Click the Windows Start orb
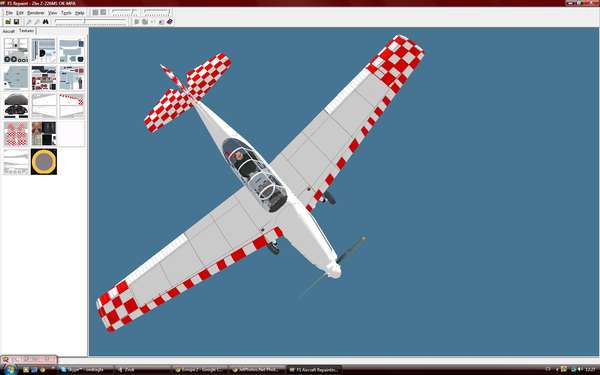The width and height of the screenshot is (600, 375). click(x=10, y=370)
